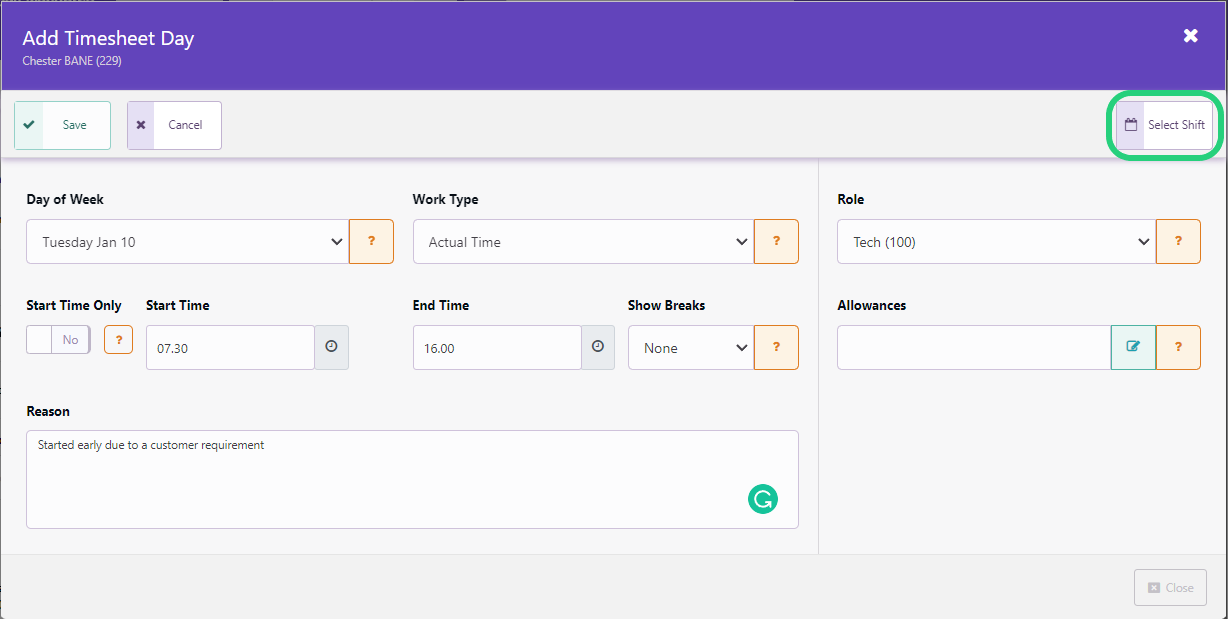Expand the Day of Week dropdown

[x=187, y=242]
